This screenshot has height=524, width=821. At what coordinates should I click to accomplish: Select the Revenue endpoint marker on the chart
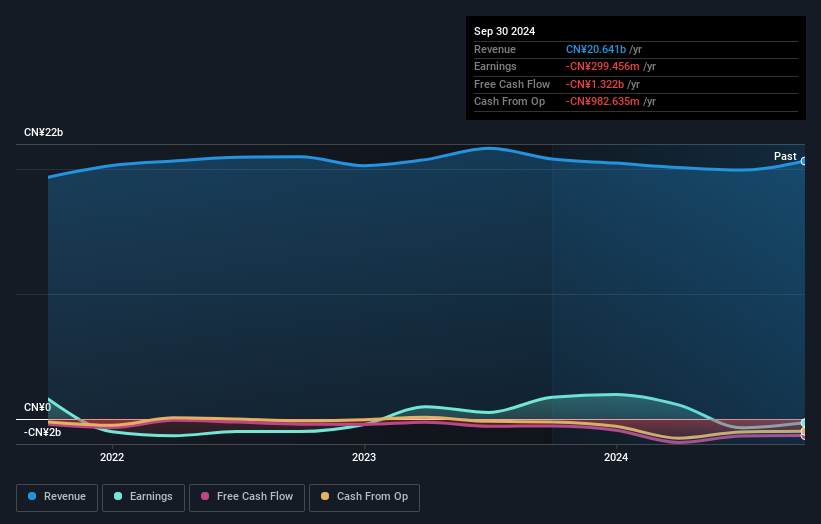(x=804, y=161)
